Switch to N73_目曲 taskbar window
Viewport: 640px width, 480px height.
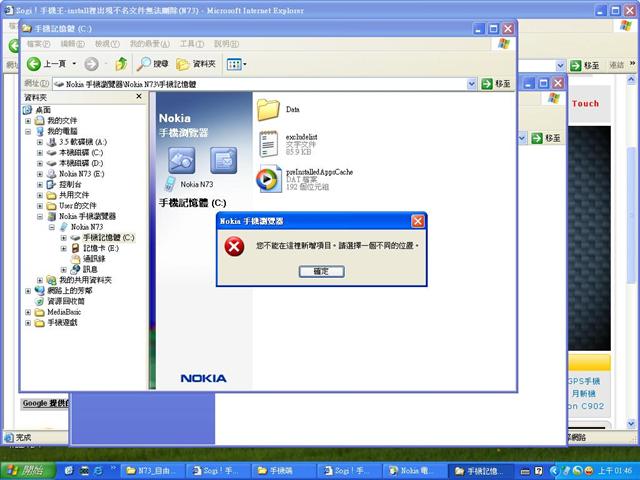(153, 471)
